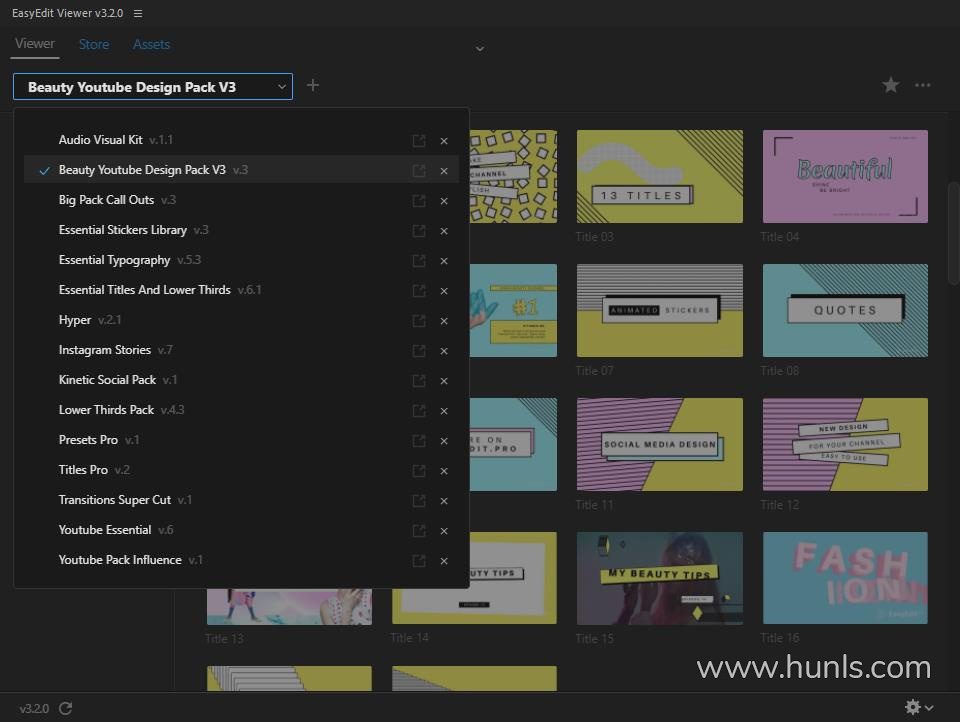Open the Title 08 Quotes thumbnail
Viewport: 960px width, 722px height.
coord(845,310)
